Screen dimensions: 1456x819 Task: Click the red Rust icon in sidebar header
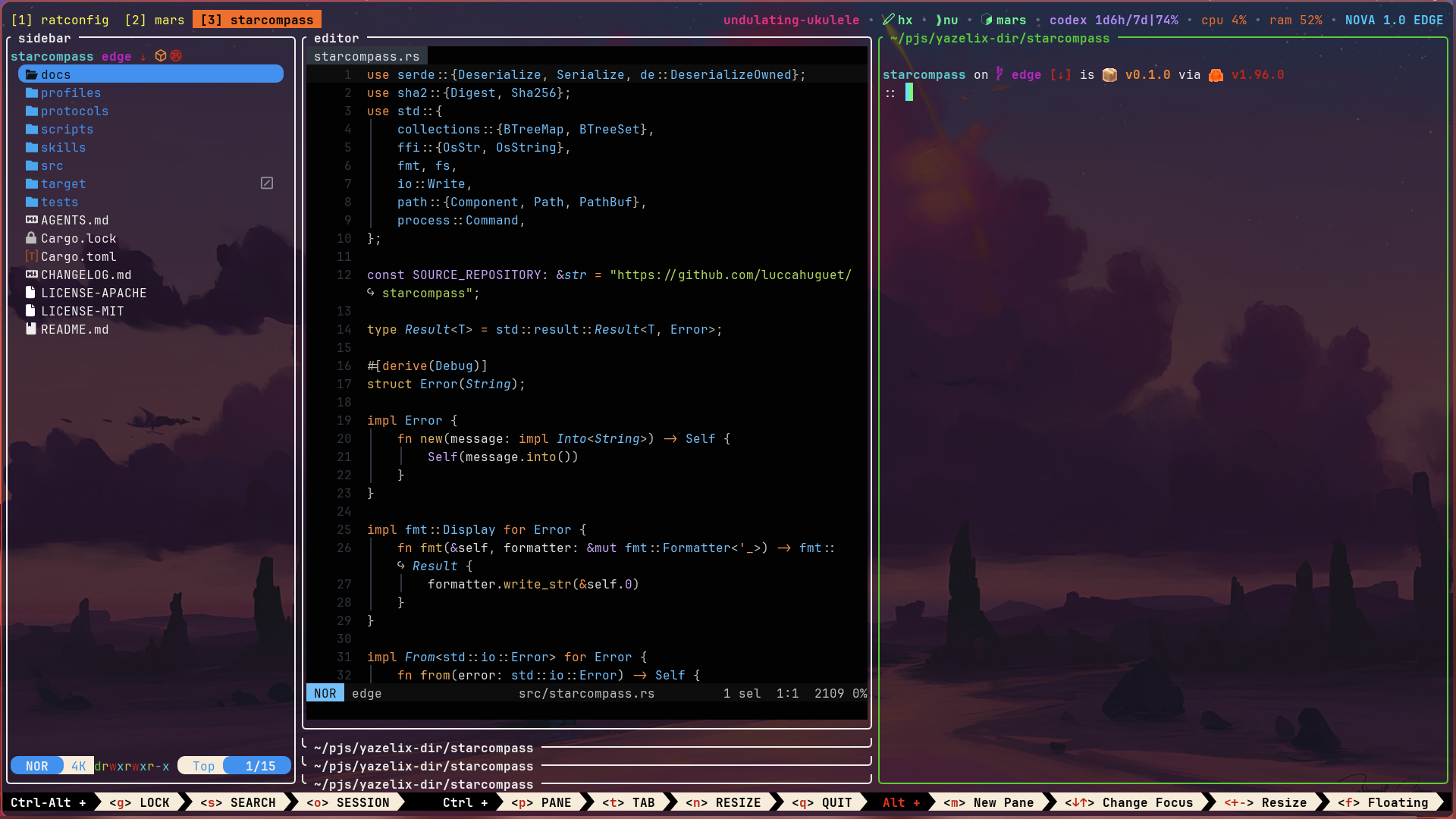coord(176,56)
